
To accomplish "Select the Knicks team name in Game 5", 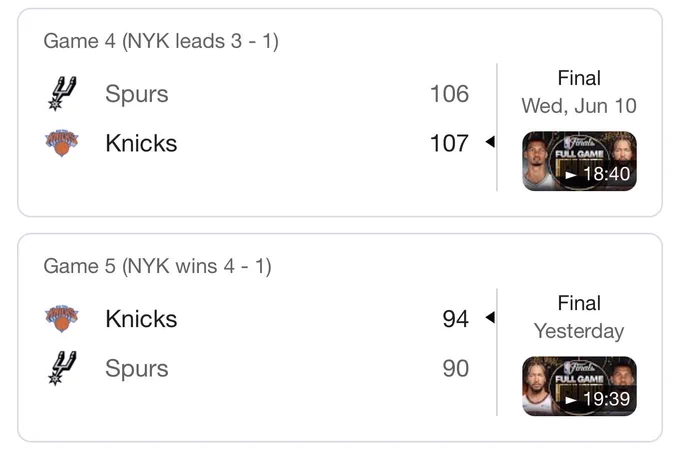I will tap(141, 319).
